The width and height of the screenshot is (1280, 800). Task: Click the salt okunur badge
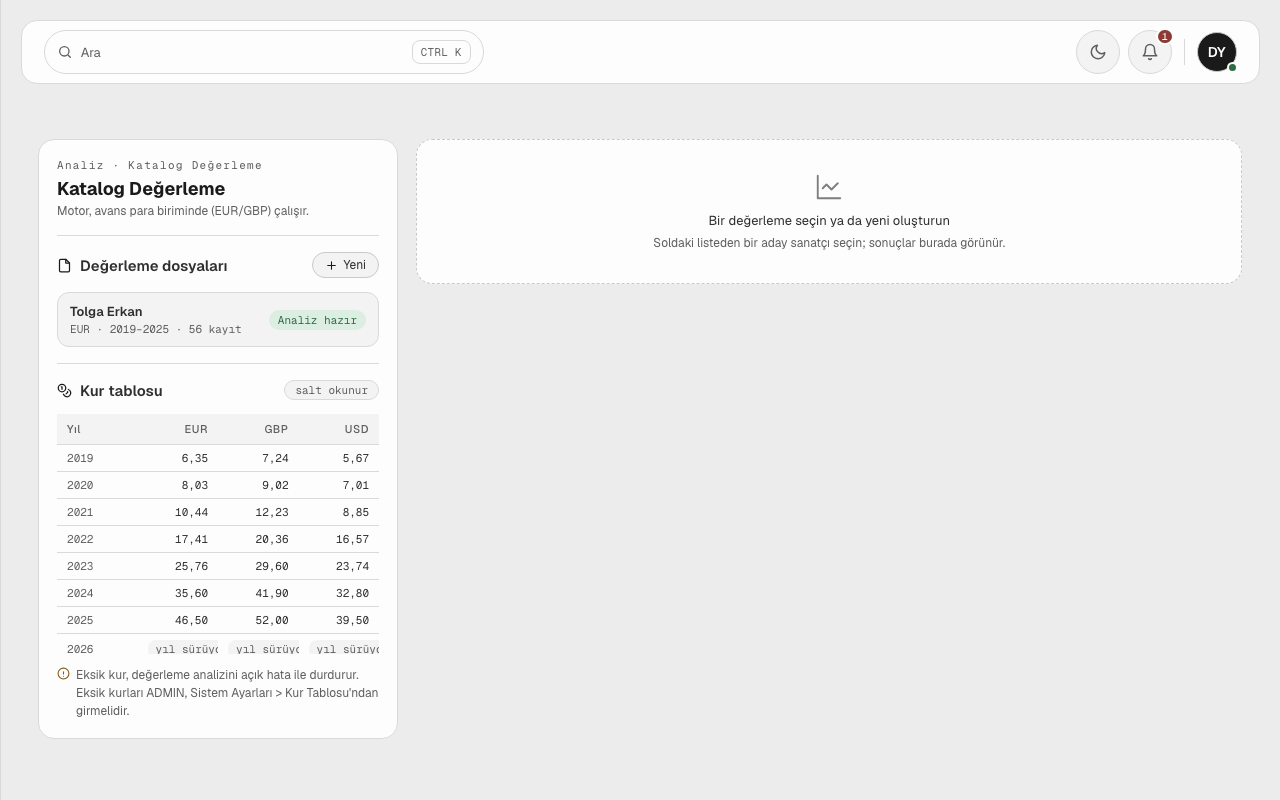(331, 390)
